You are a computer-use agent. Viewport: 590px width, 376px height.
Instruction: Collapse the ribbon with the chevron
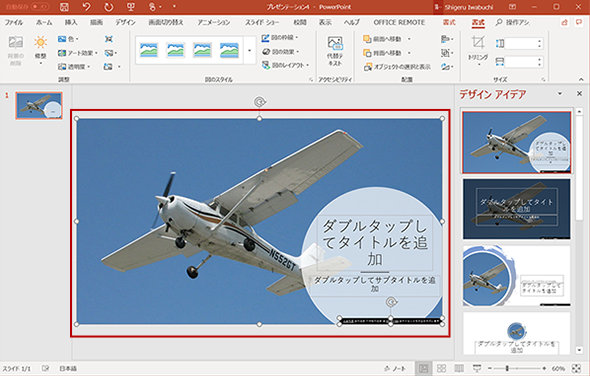581,79
